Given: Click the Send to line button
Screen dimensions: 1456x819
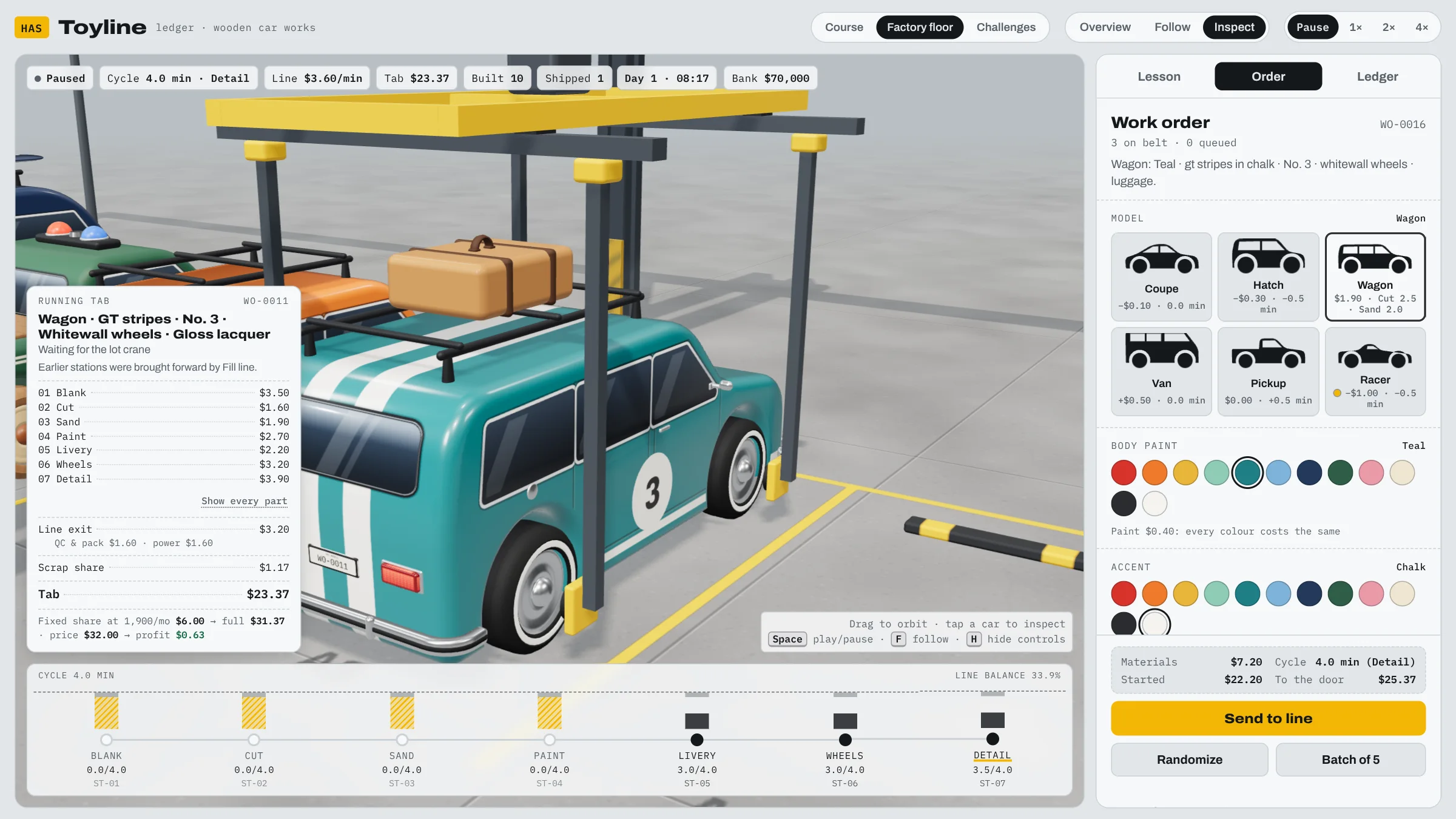Looking at the screenshot, I should coord(1268,718).
